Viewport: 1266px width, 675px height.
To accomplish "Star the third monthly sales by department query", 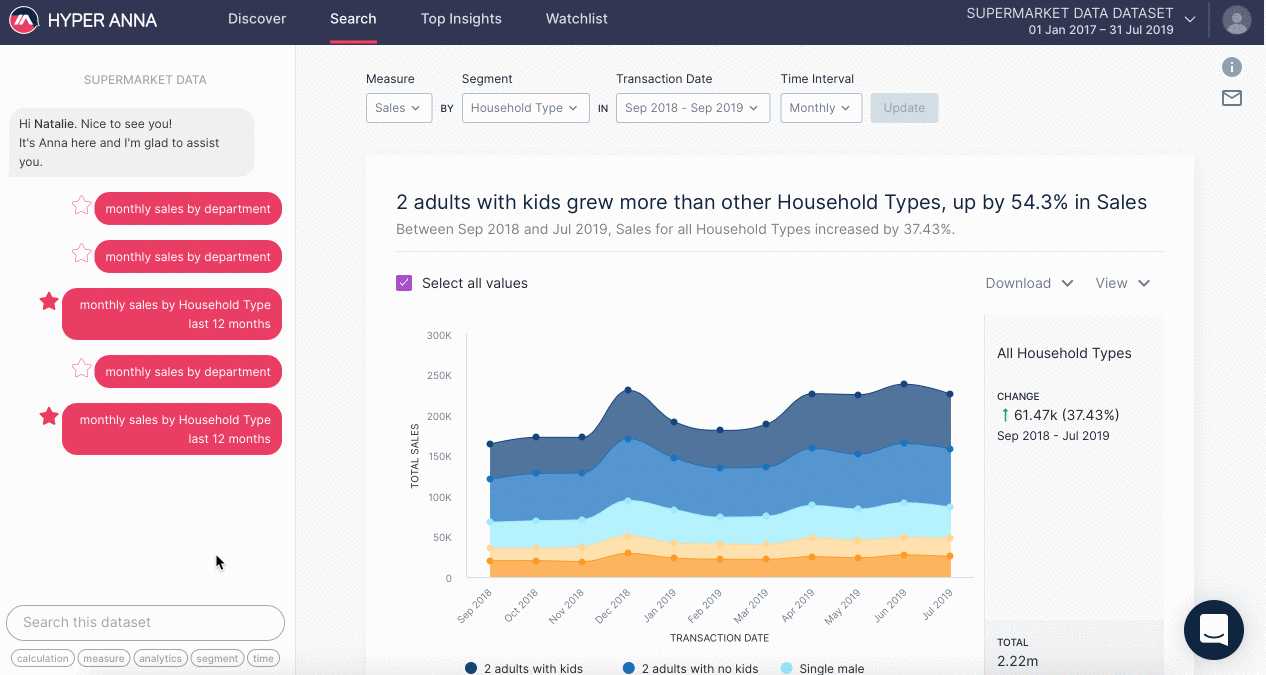I will tap(81, 369).
